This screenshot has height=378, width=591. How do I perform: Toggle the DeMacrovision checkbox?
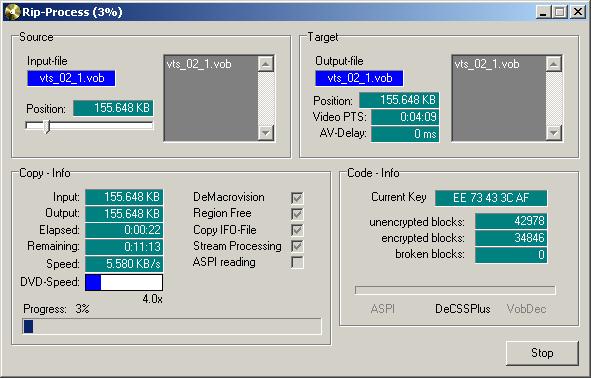pyautogui.click(x=297, y=197)
